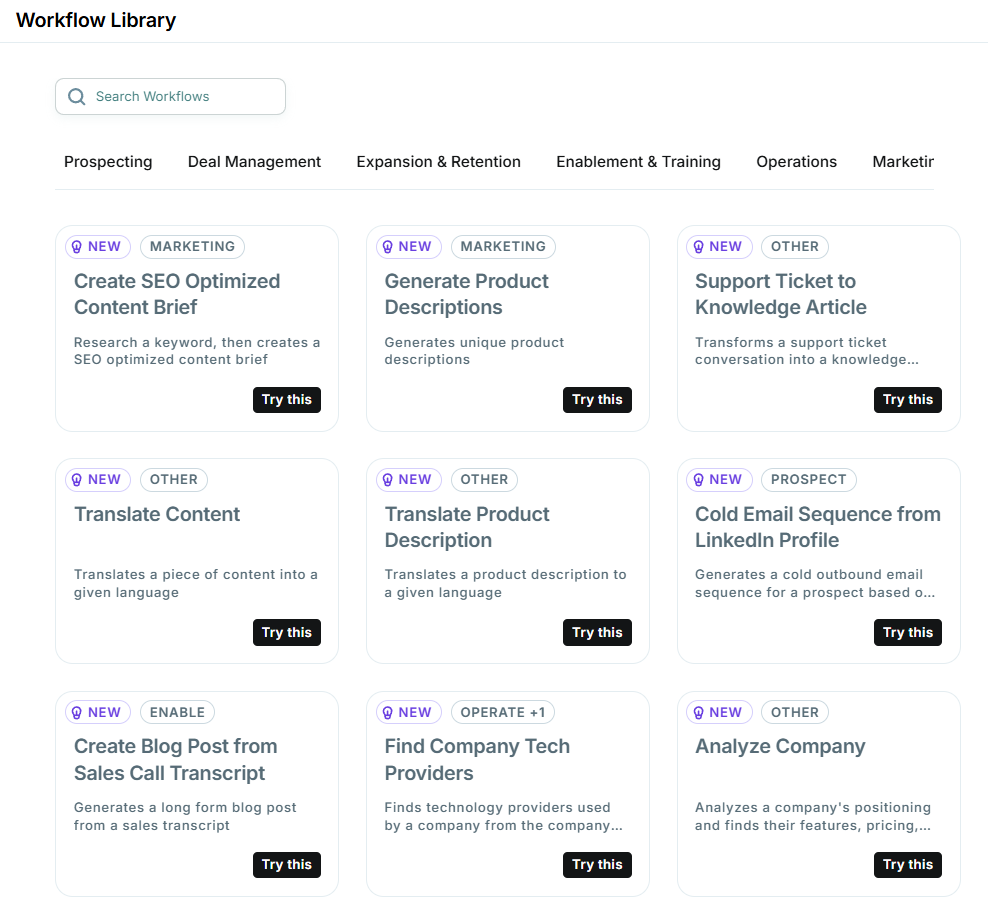Screen dimensions: 988x903
Task: Click Try this on Create Blog Post card
Action: (x=287, y=865)
